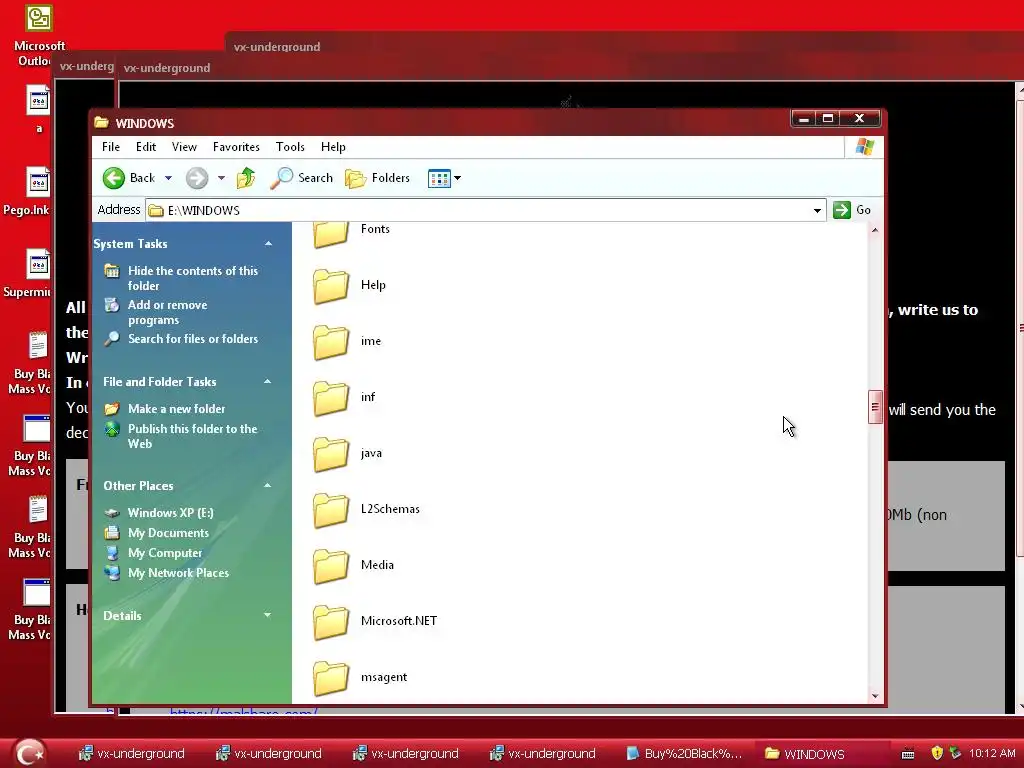Click the Media folder name
The width and height of the screenshot is (1024, 768).
click(377, 565)
